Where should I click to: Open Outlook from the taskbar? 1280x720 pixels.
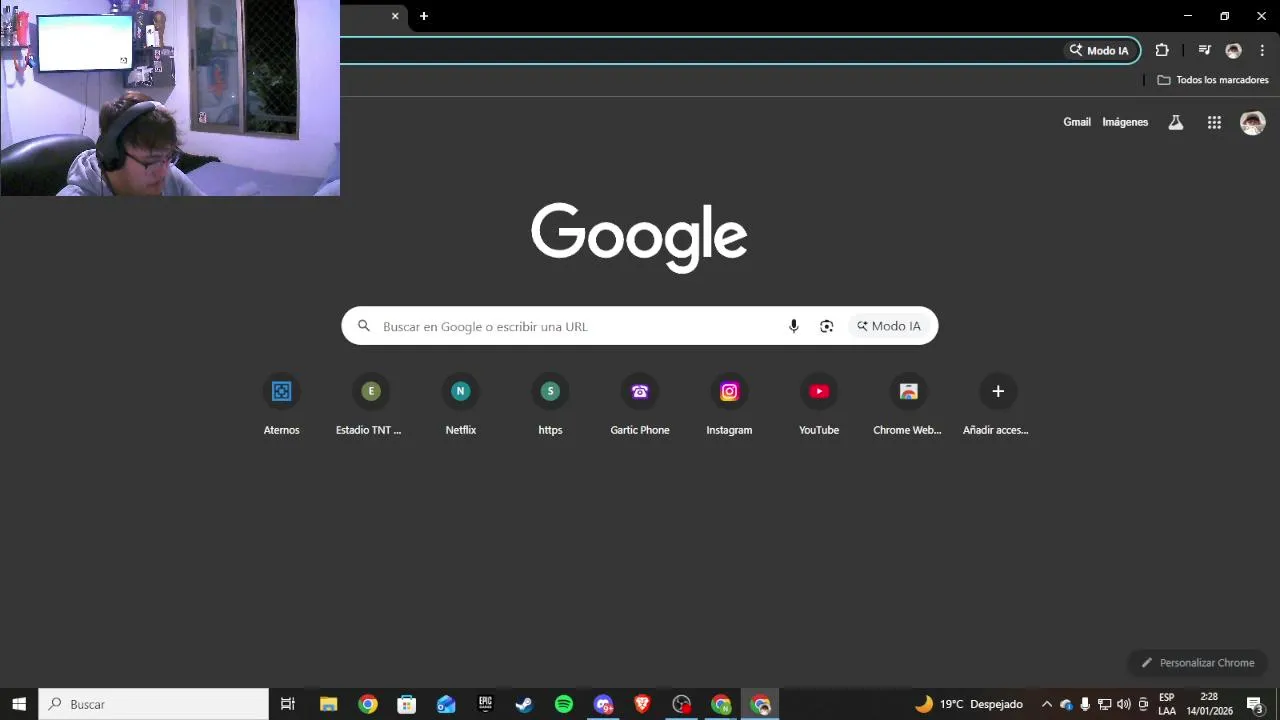446,704
